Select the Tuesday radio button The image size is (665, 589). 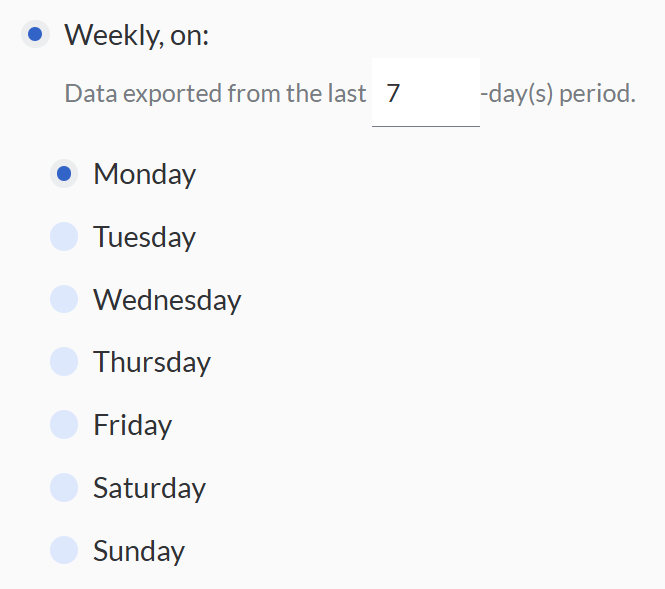(64, 237)
